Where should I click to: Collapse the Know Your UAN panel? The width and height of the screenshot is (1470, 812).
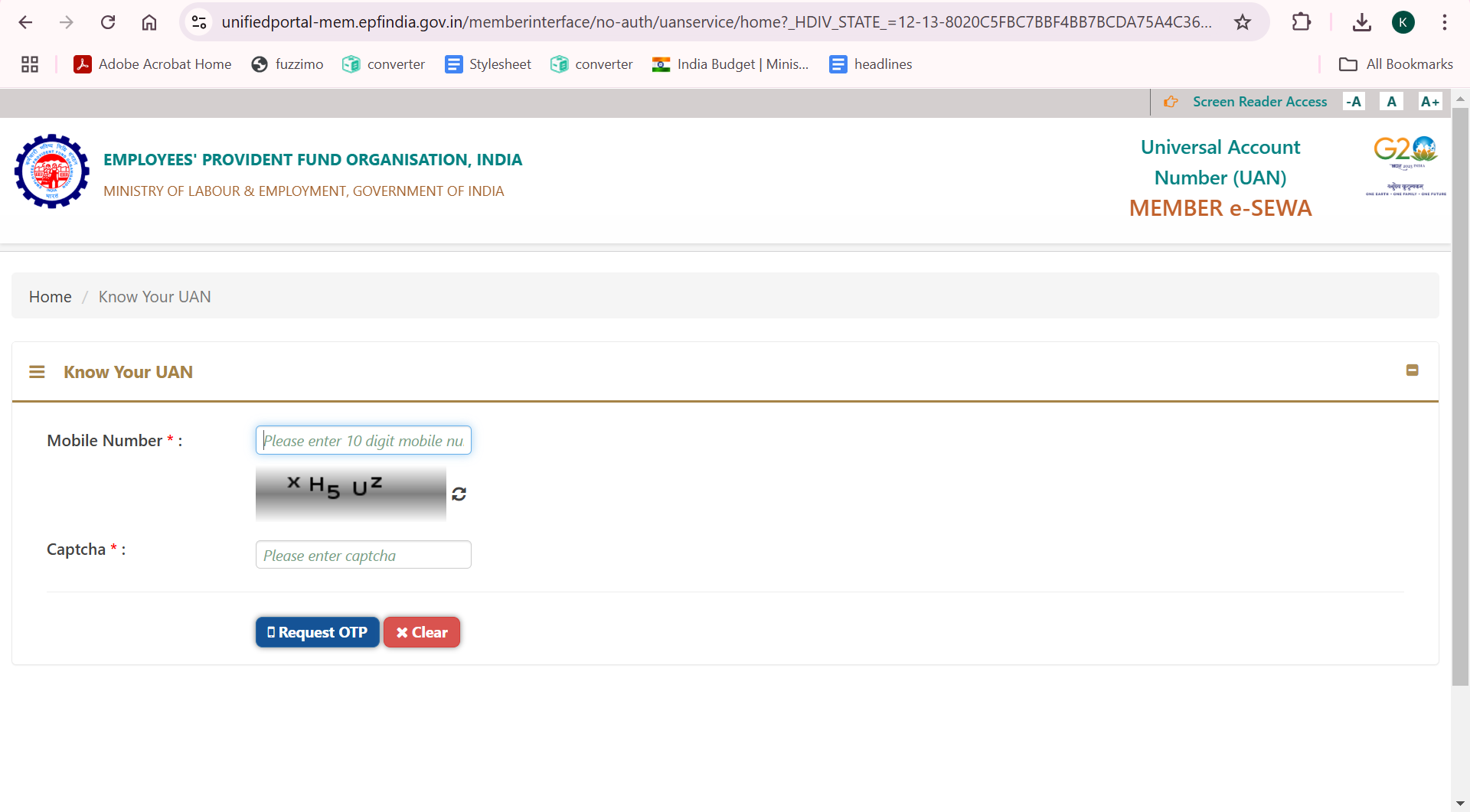tap(1413, 370)
